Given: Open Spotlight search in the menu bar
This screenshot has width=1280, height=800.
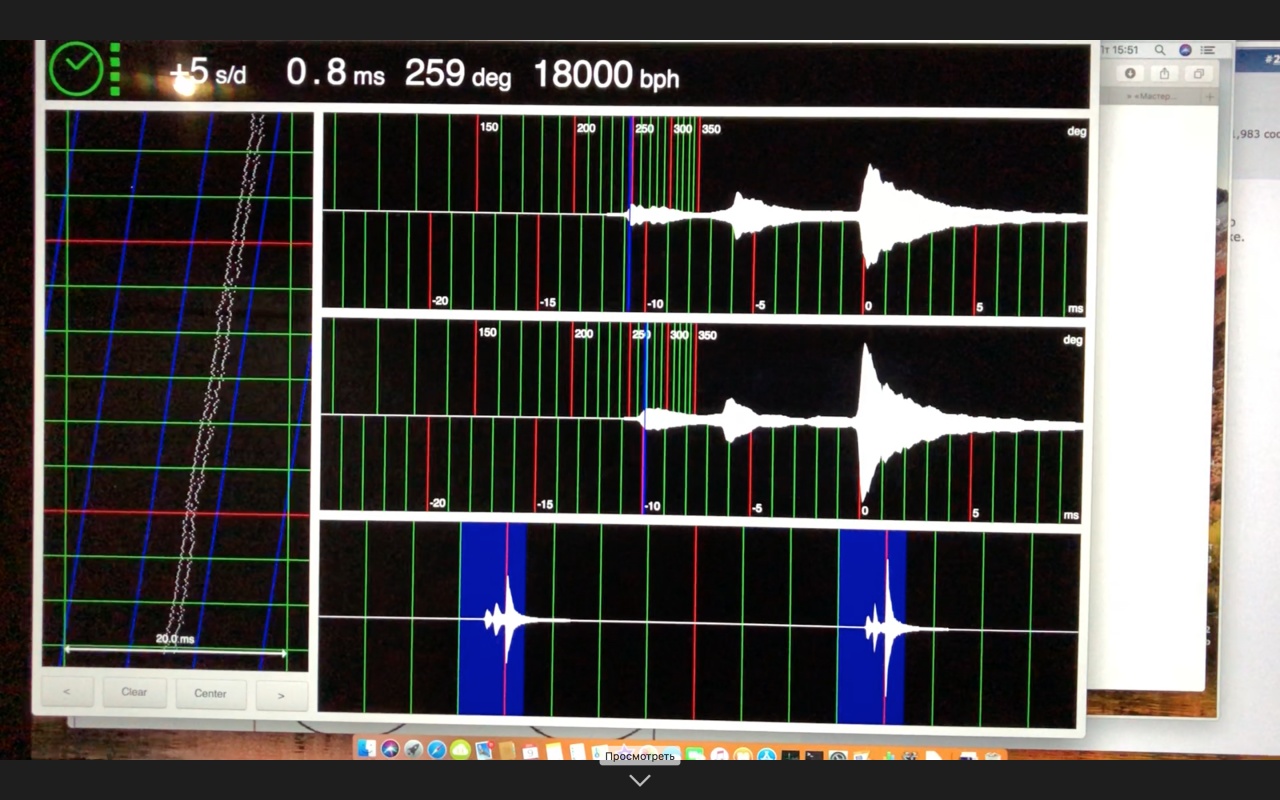Looking at the screenshot, I should click(1160, 50).
